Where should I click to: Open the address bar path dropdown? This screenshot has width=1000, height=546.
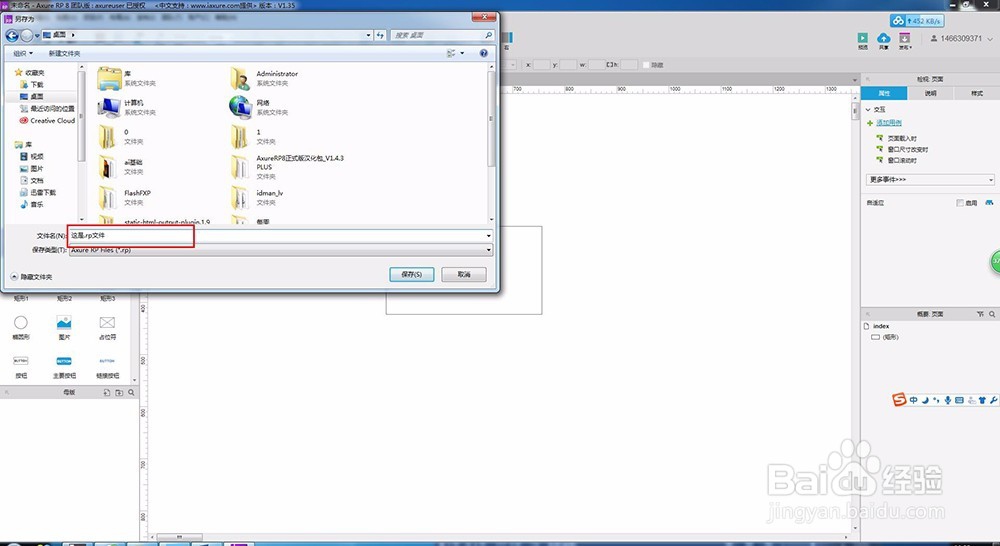pyautogui.click(x=369, y=35)
